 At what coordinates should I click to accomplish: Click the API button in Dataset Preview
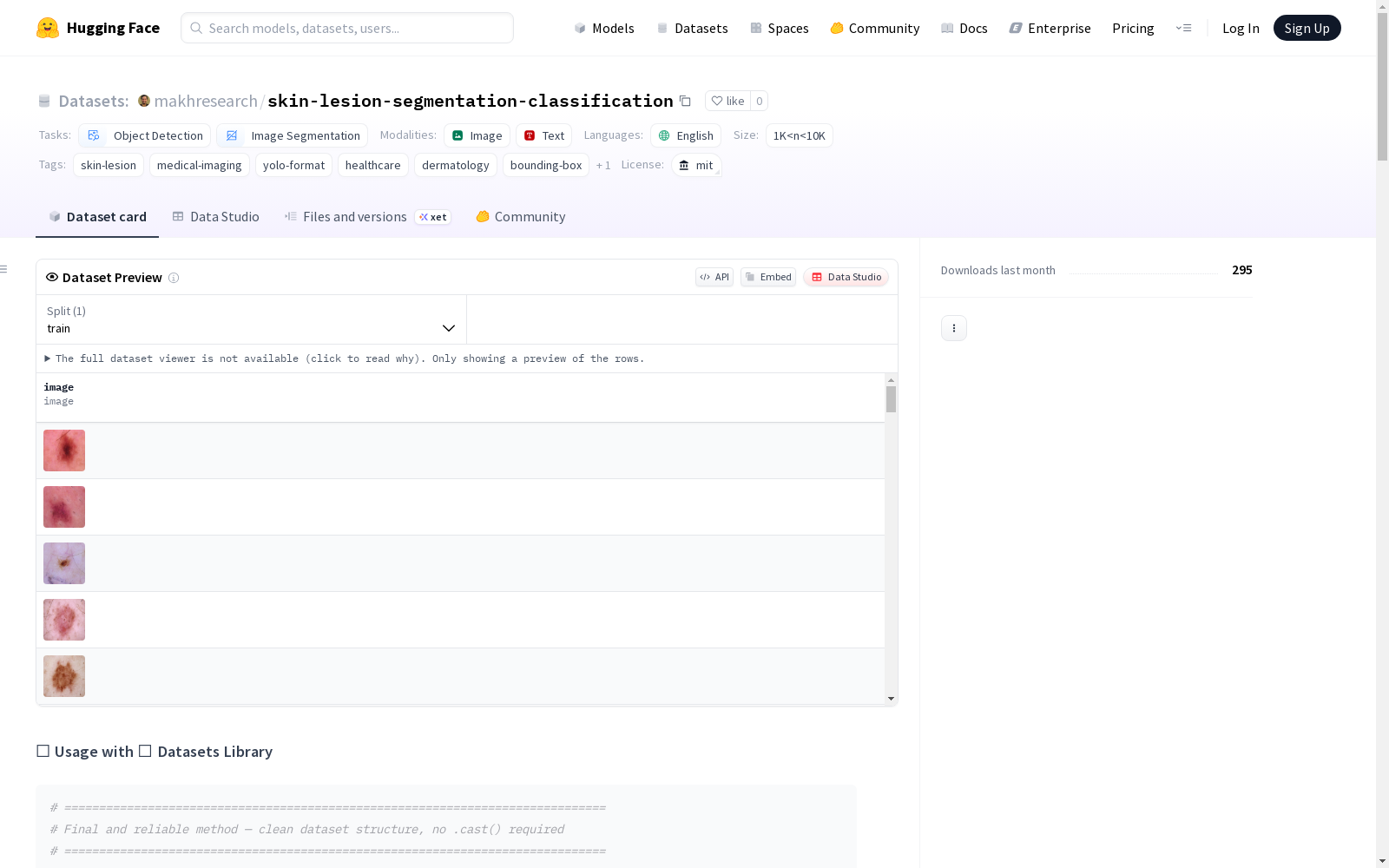714,277
